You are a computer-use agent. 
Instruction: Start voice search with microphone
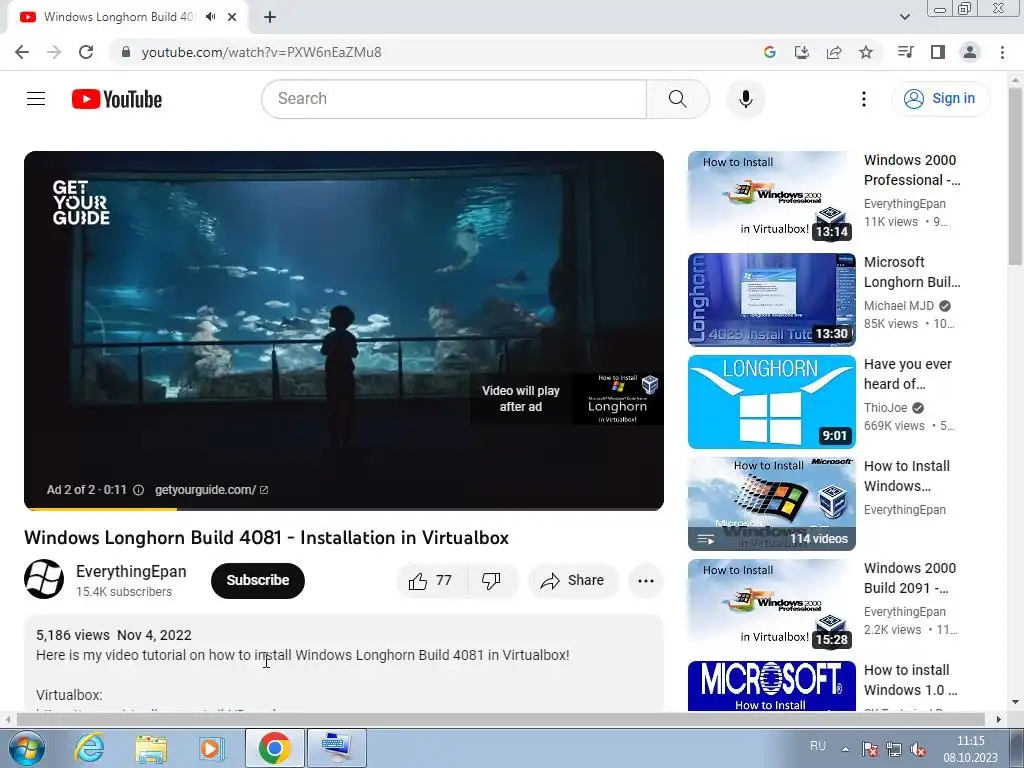click(745, 99)
